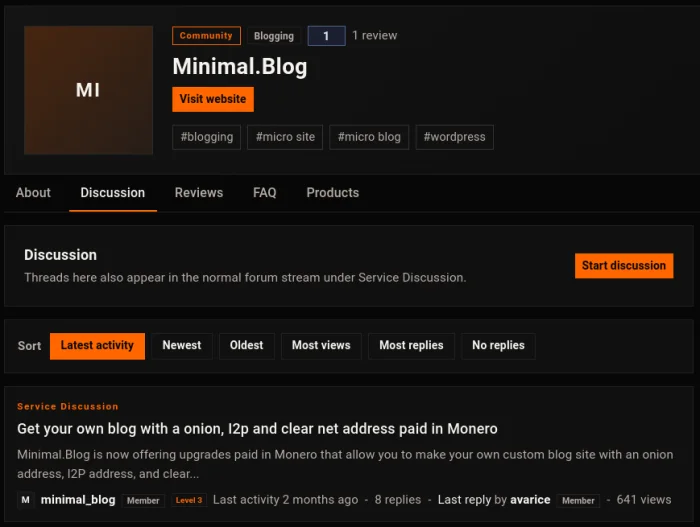
Task: Switch to the FAQ tab
Action: [x=265, y=192]
